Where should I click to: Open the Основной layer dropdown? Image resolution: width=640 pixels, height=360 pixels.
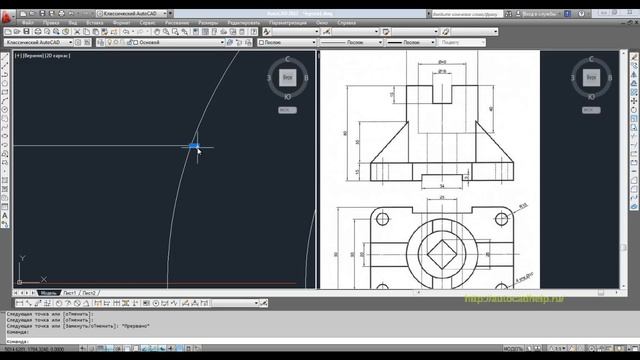pos(166,42)
